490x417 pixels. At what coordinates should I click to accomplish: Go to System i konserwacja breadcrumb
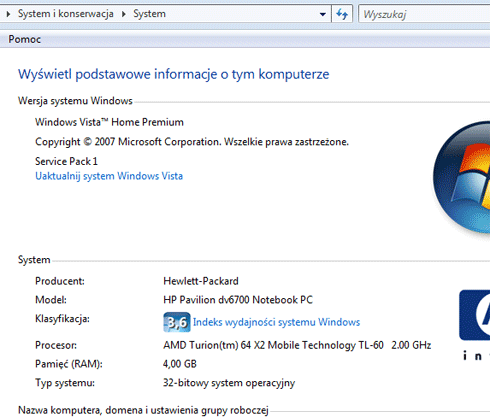[66, 14]
